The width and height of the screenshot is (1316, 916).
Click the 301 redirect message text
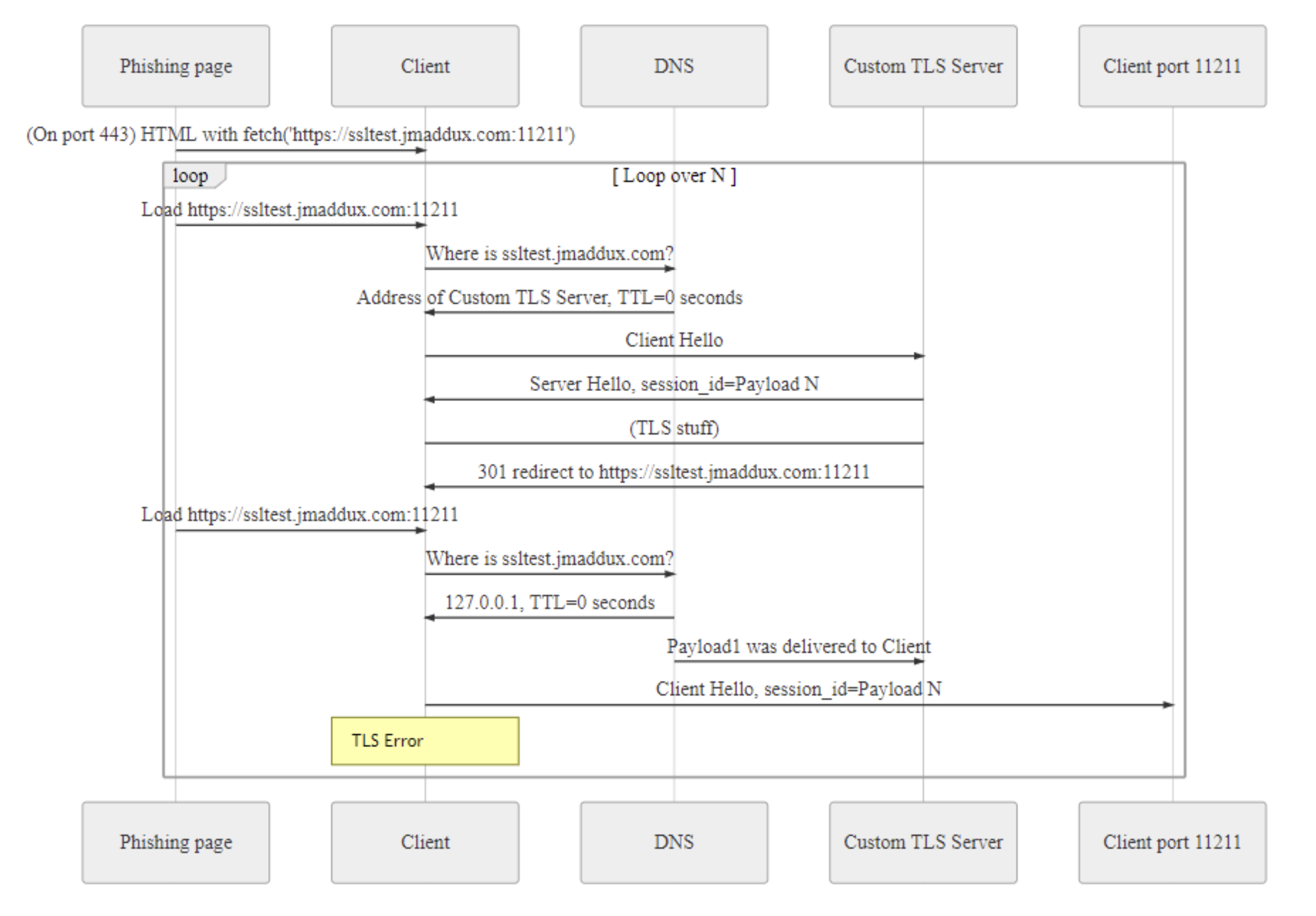click(x=674, y=471)
